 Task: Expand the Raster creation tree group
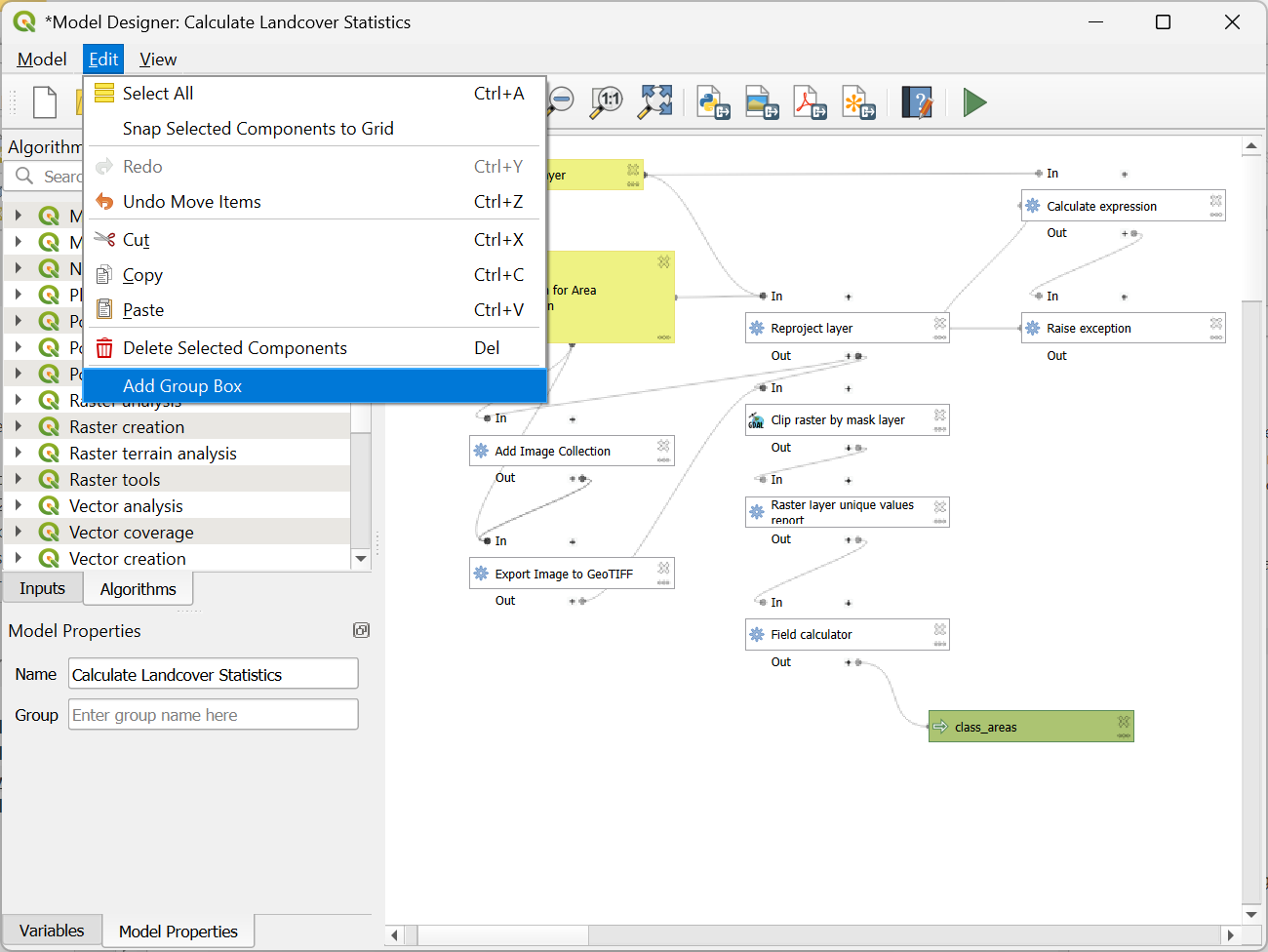pos(19,426)
